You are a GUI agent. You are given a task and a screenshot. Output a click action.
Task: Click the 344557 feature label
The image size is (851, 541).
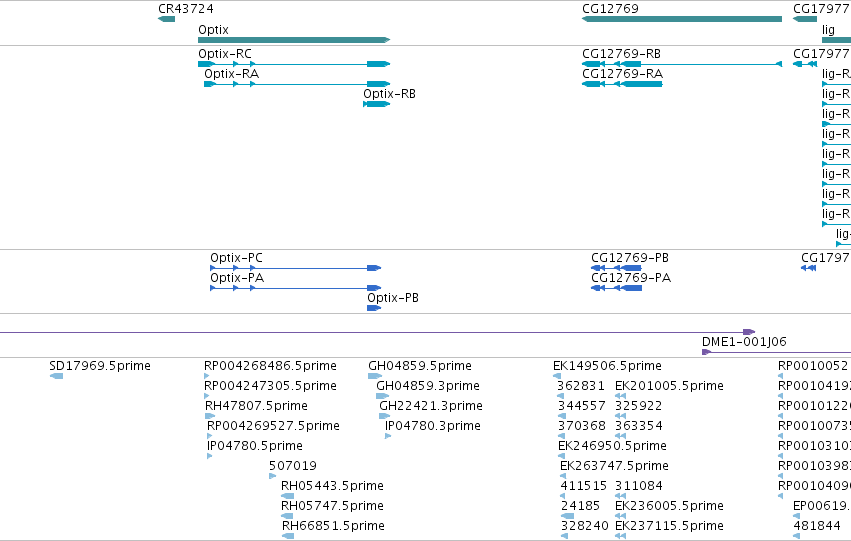click(x=582, y=406)
